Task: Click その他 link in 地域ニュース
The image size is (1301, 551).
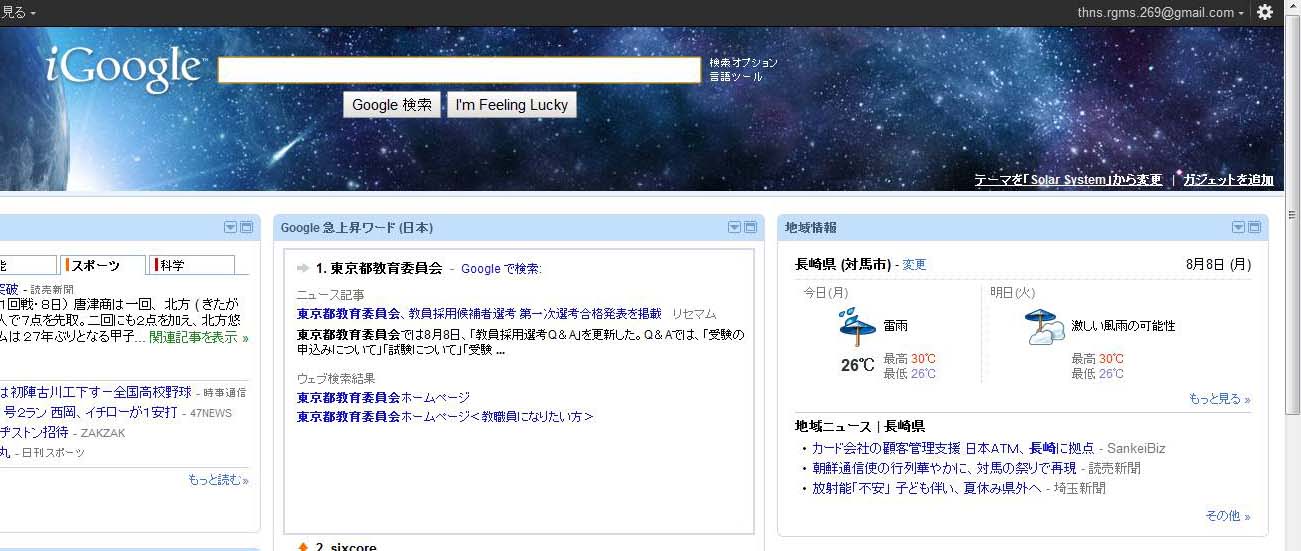Action: (x=1228, y=516)
